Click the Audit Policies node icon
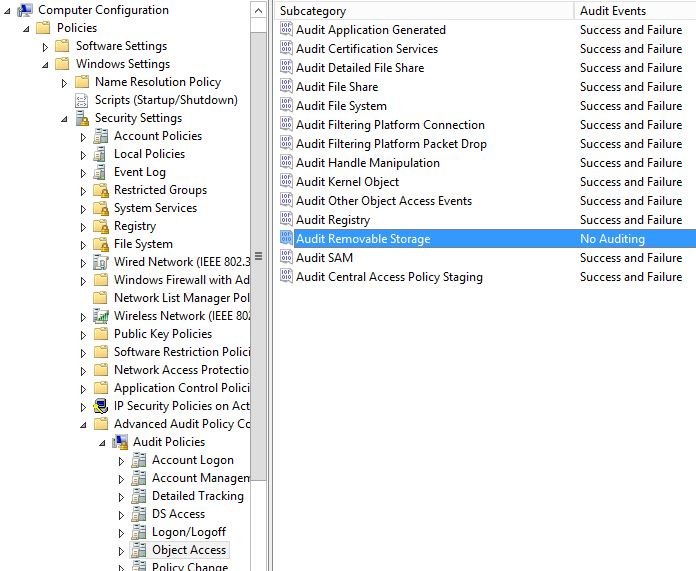 pyautogui.click(x=119, y=442)
